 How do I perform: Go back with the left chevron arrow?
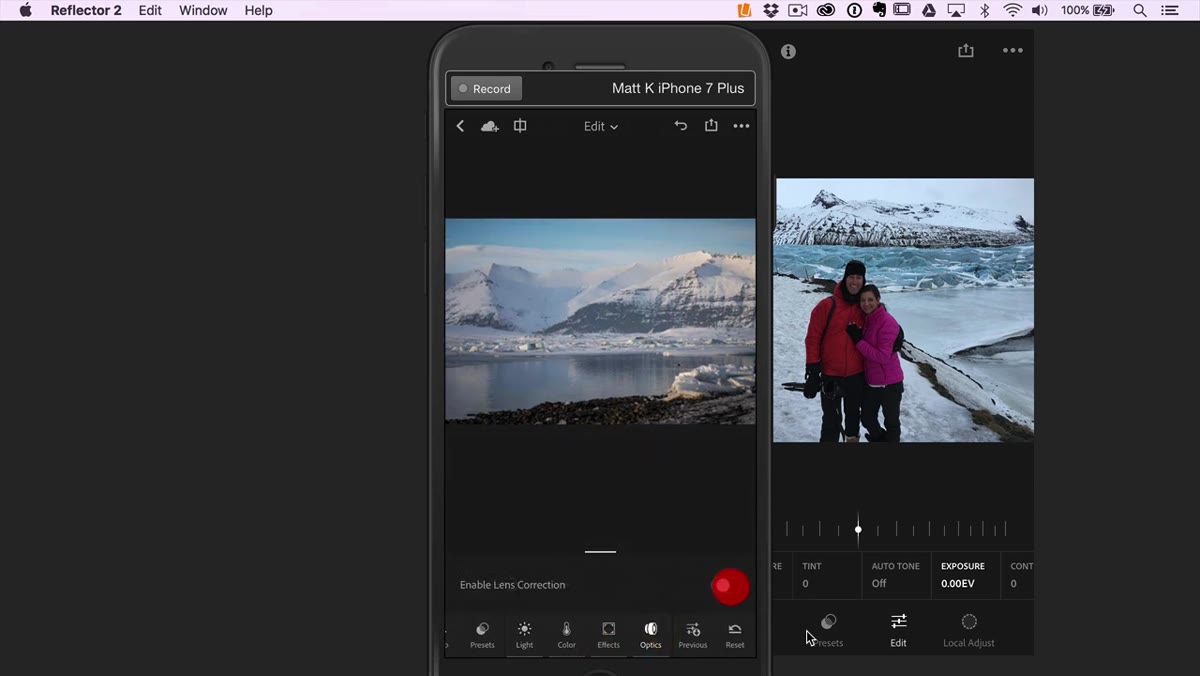pos(460,126)
